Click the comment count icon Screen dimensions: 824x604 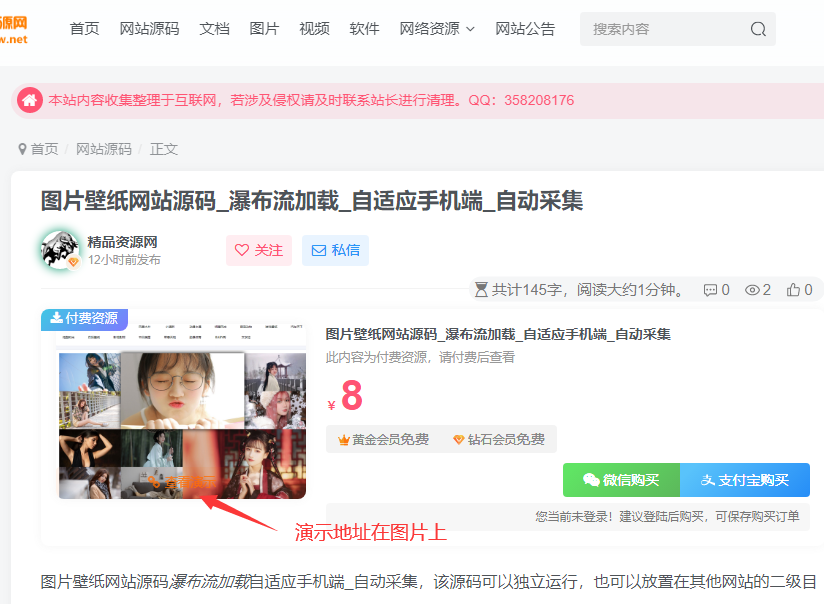point(710,290)
